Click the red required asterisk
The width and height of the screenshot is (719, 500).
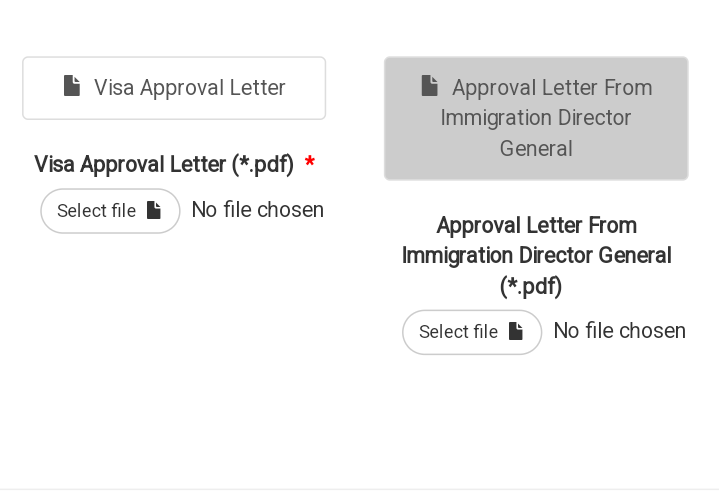(310, 164)
